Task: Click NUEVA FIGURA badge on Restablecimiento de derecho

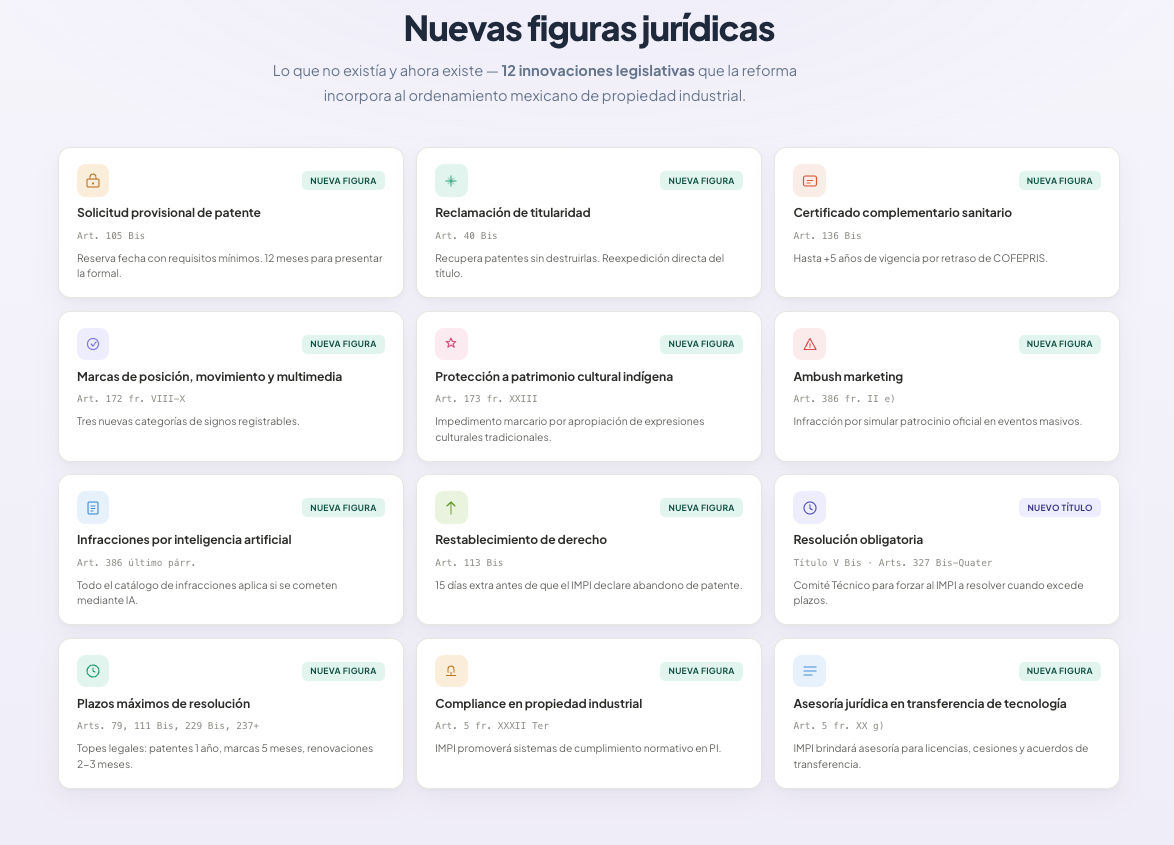Action: point(701,507)
